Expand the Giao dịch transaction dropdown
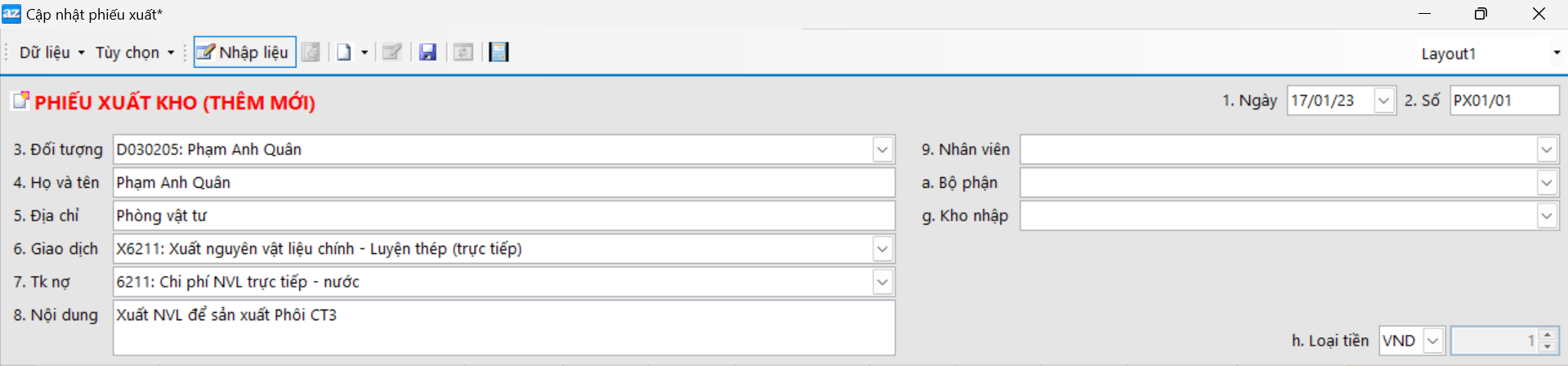The height and width of the screenshot is (366, 1568). pos(882,249)
